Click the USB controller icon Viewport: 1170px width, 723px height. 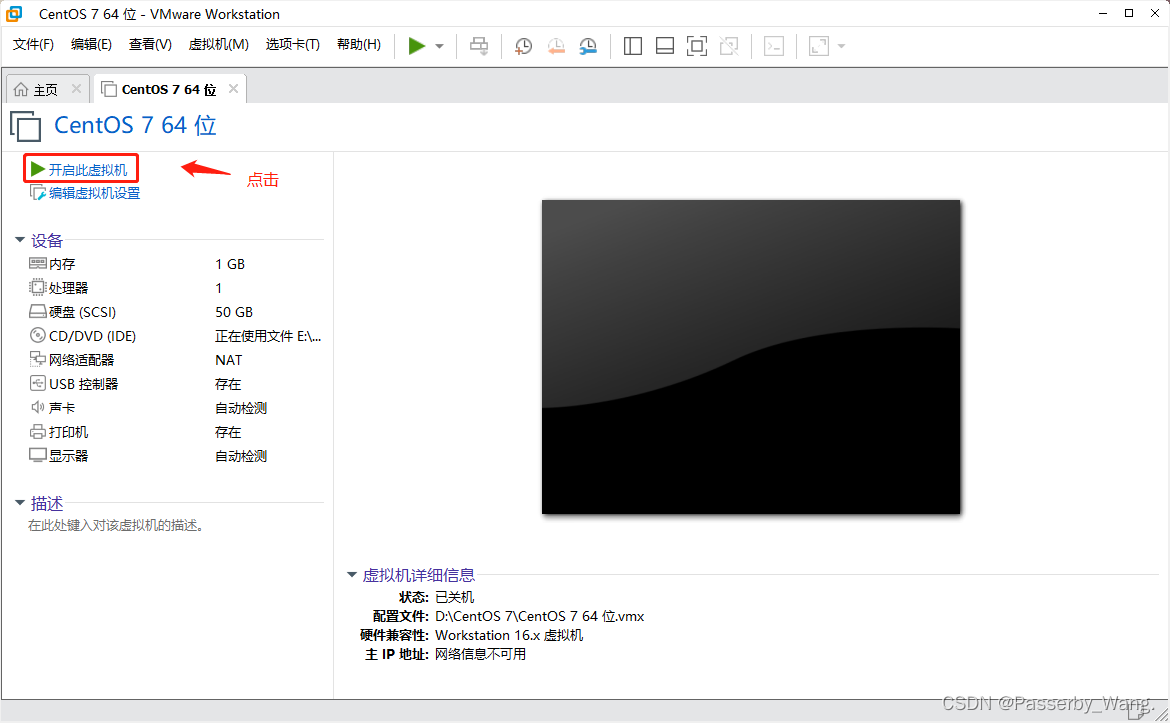[x=37, y=384]
